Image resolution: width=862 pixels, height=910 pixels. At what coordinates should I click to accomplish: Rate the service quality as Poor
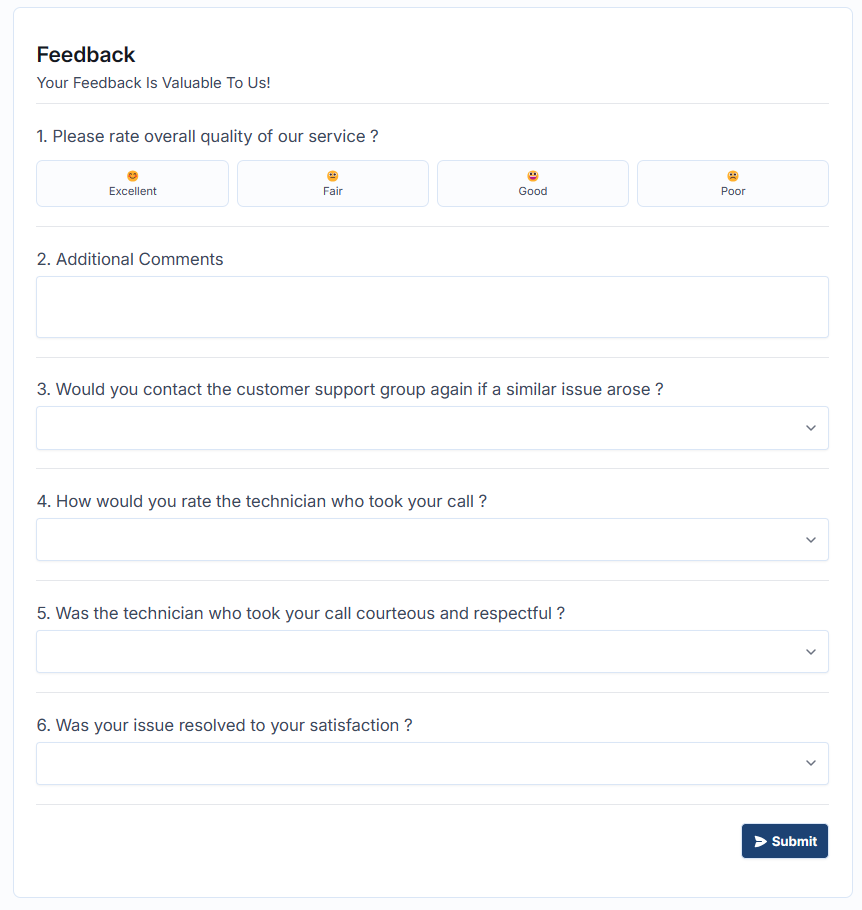point(733,184)
